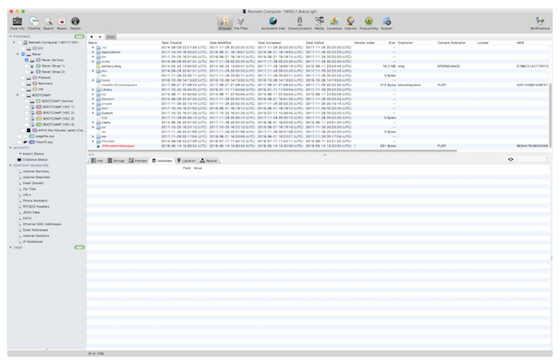Open the Actionable Intel view
The image size is (560, 364).
273,23
